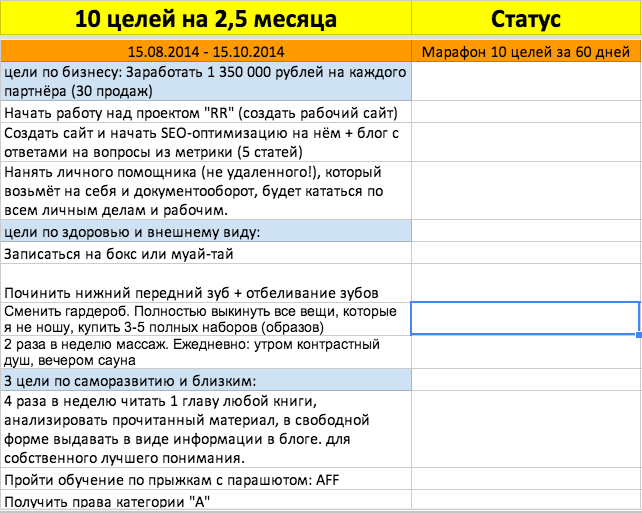Select the cell about hiring личного помощника
This screenshot has width=642, height=513.
click(206, 191)
